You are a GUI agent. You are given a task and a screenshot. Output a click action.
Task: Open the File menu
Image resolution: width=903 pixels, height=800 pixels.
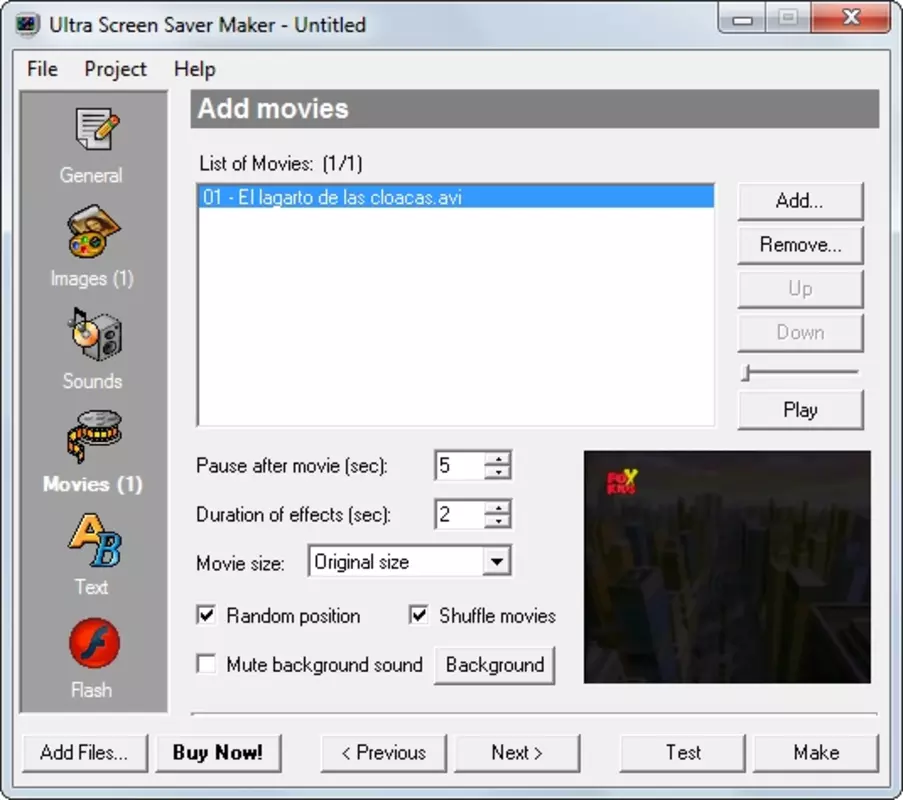coord(43,69)
